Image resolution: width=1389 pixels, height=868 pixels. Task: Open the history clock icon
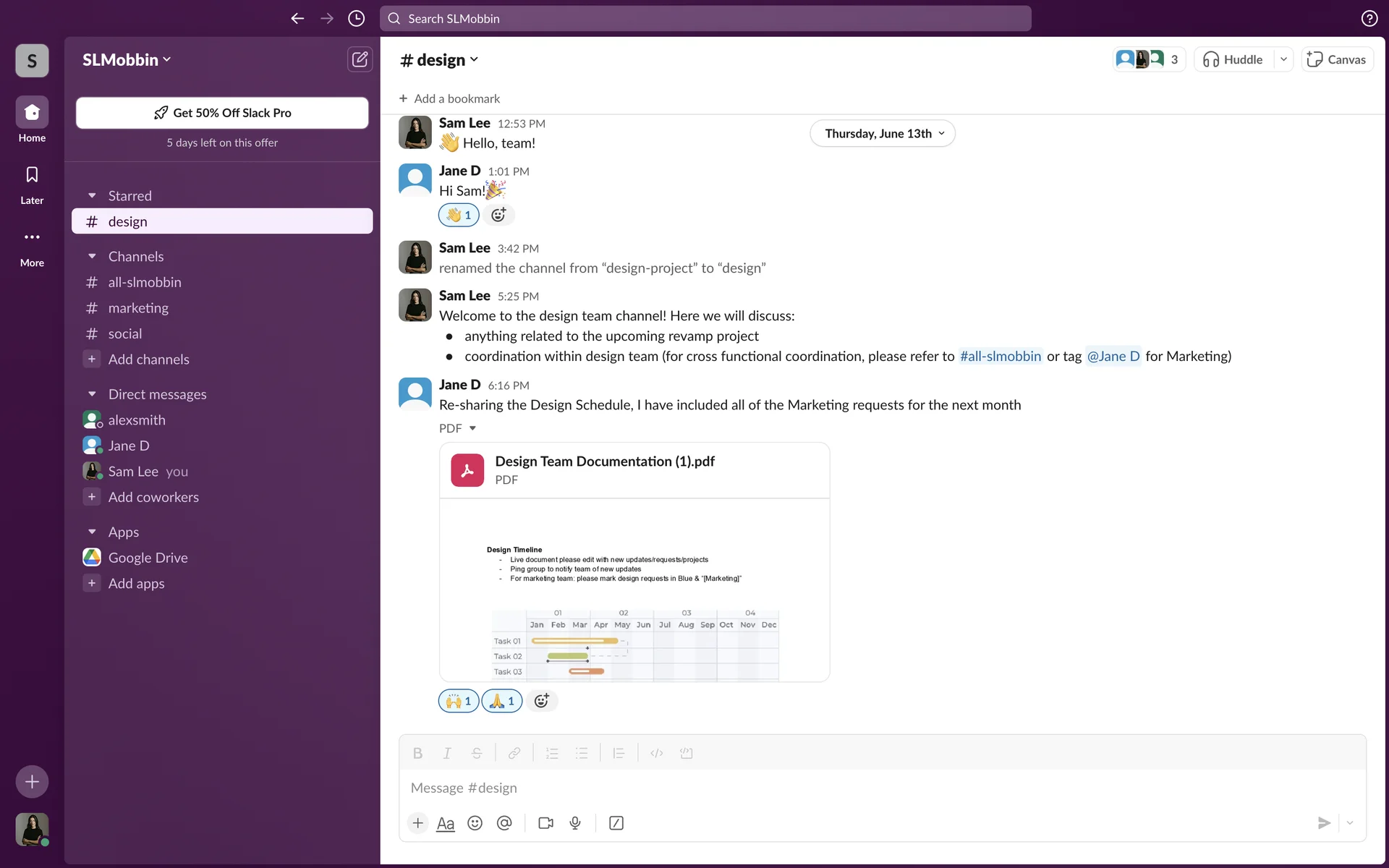(356, 18)
